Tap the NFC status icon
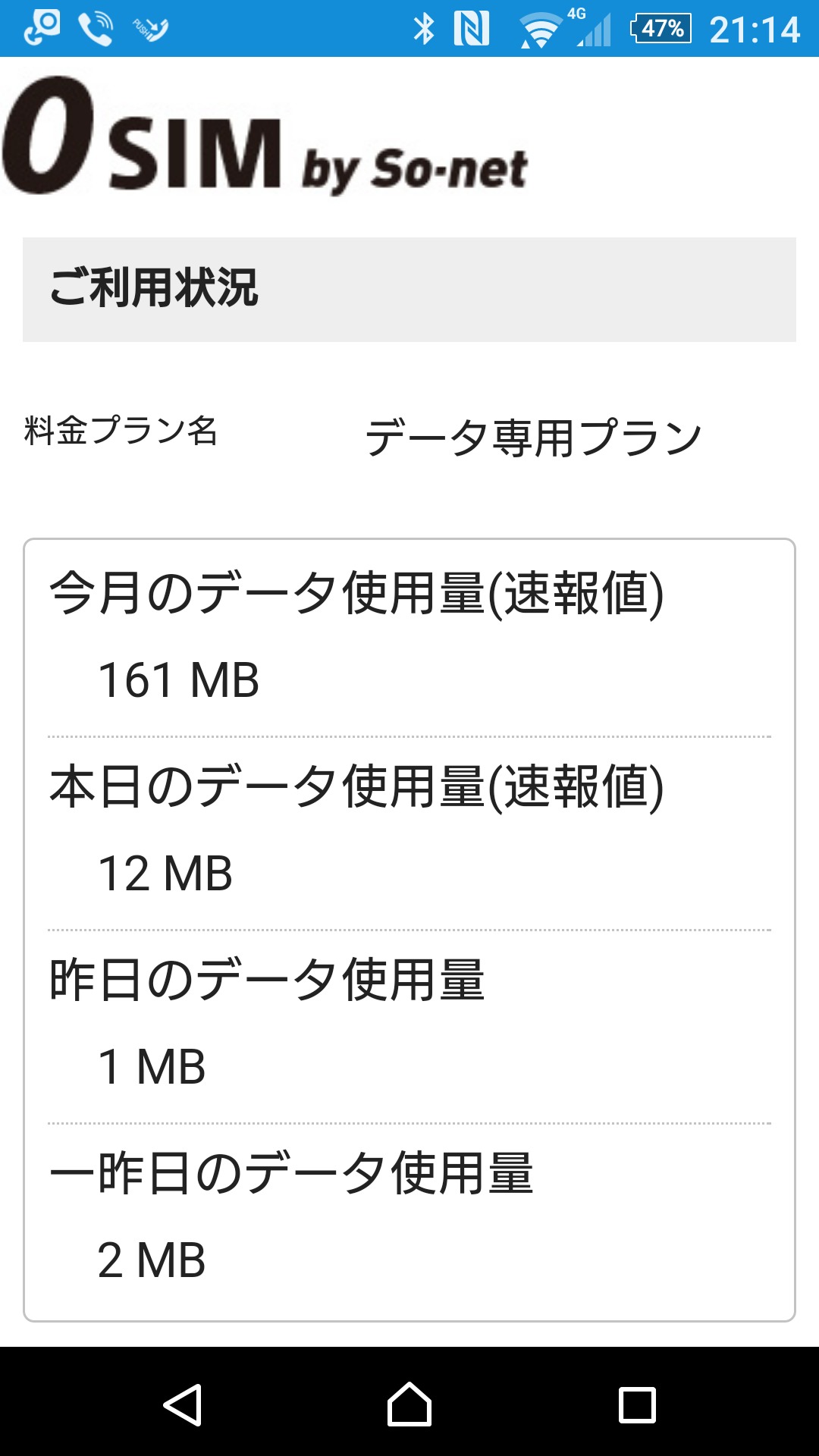Image resolution: width=819 pixels, height=1456 pixels. [x=471, y=29]
